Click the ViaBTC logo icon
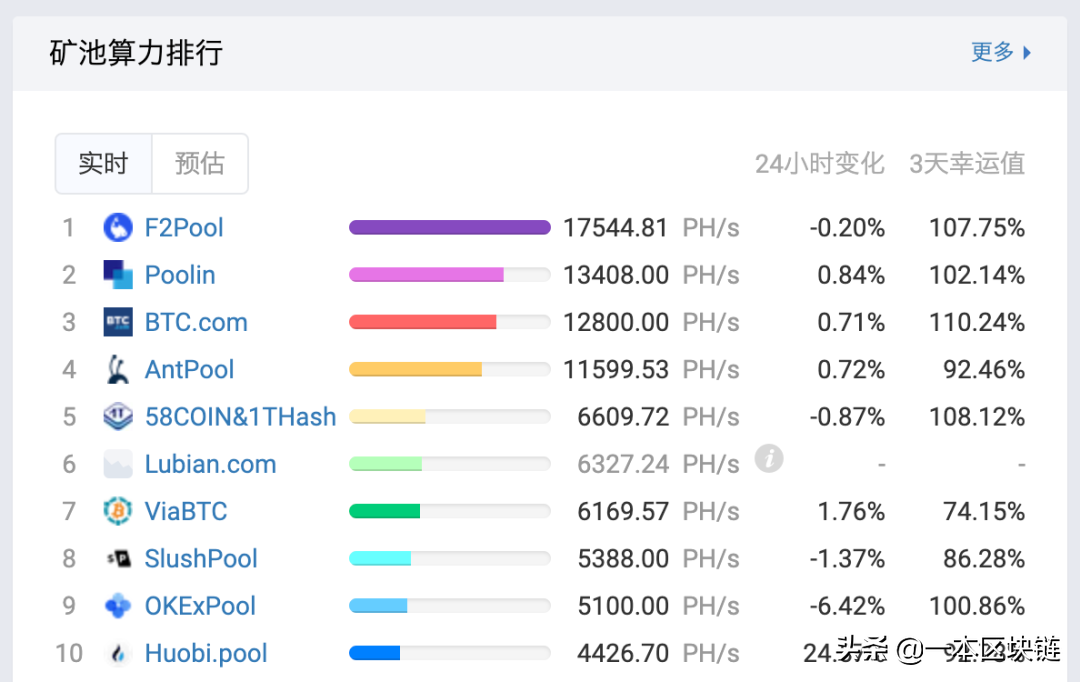This screenshot has width=1080, height=682. 118,512
